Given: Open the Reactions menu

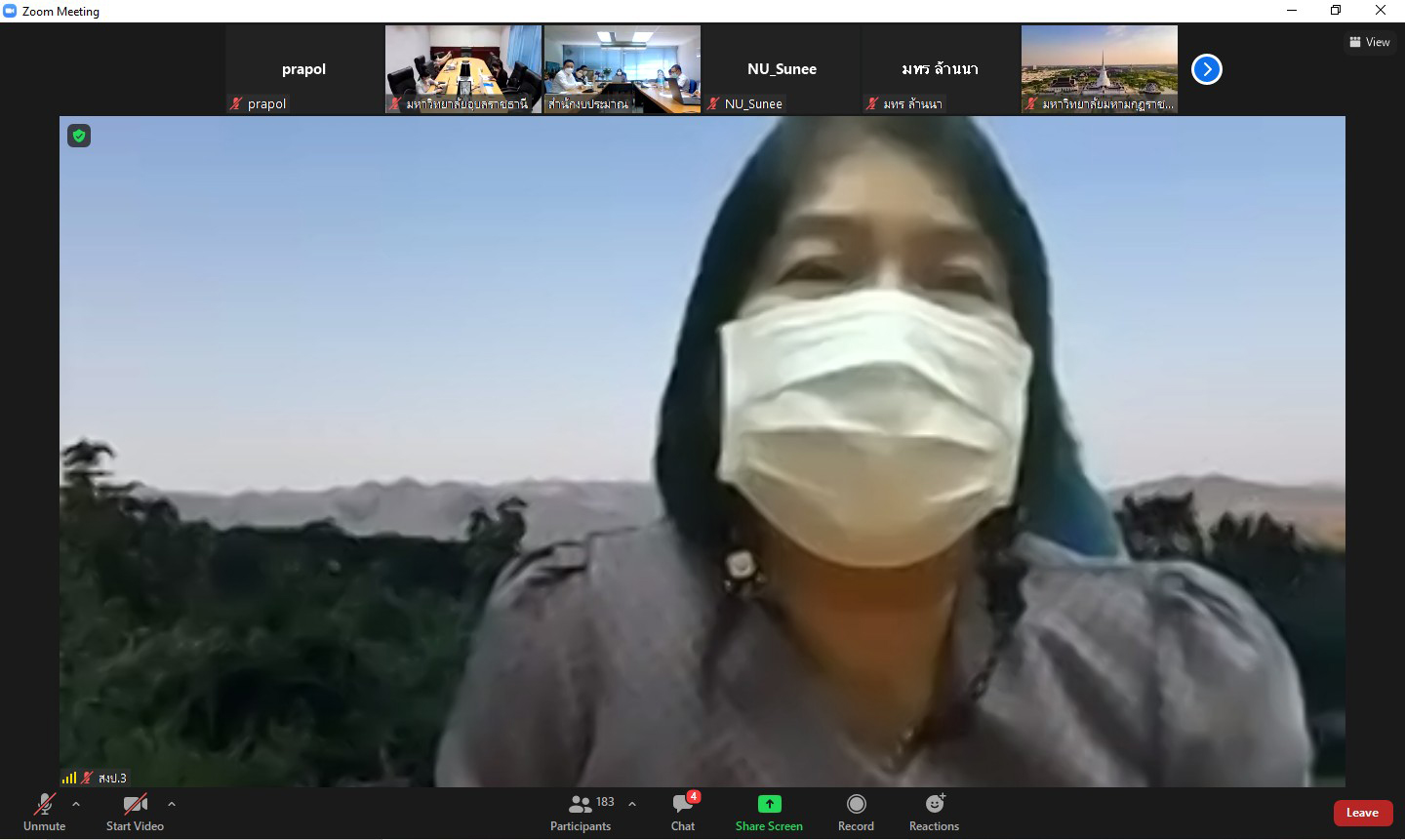Looking at the screenshot, I should coord(934,812).
